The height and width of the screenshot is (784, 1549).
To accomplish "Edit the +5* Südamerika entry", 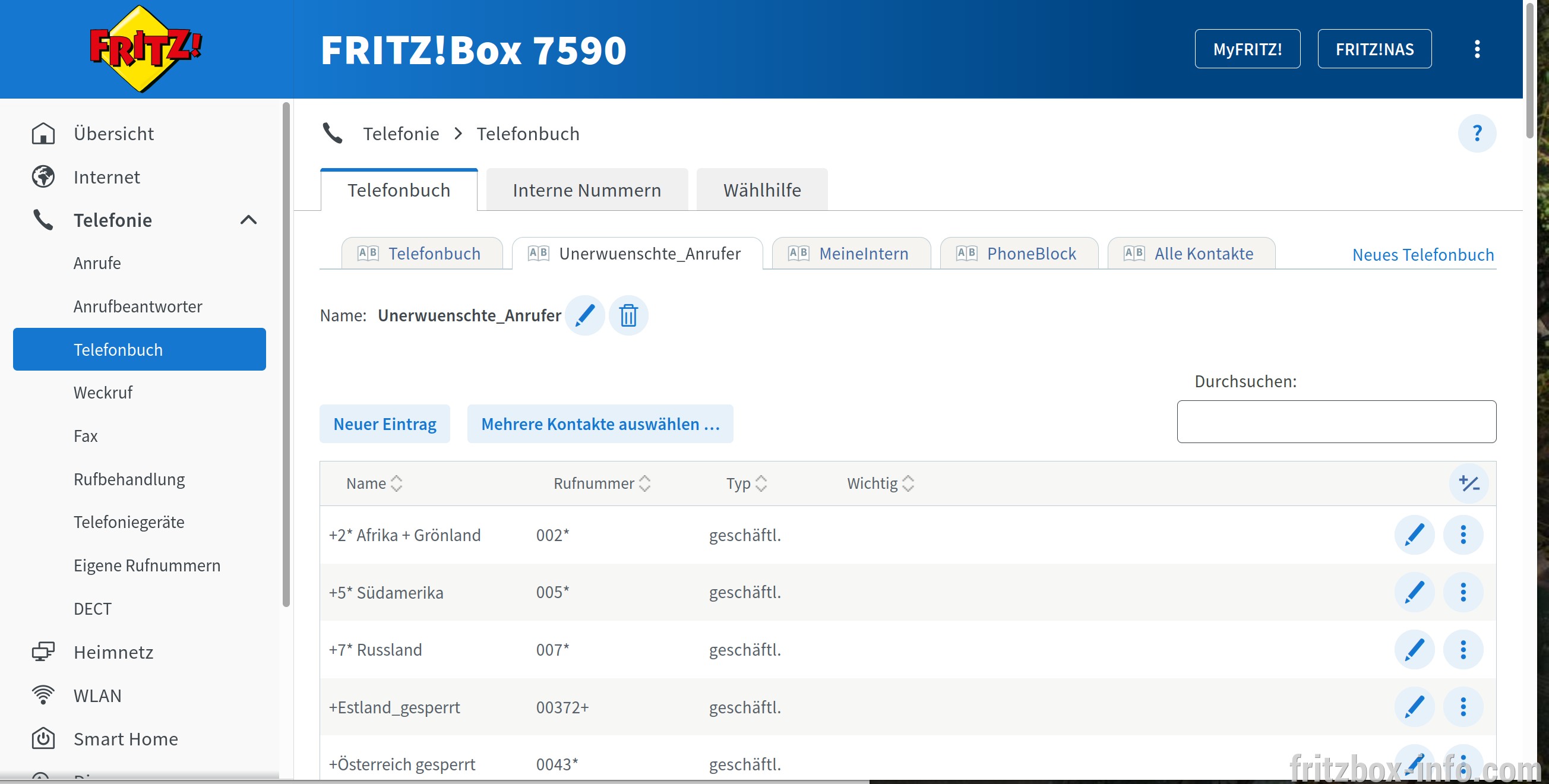I will click(x=1414, y=592).
